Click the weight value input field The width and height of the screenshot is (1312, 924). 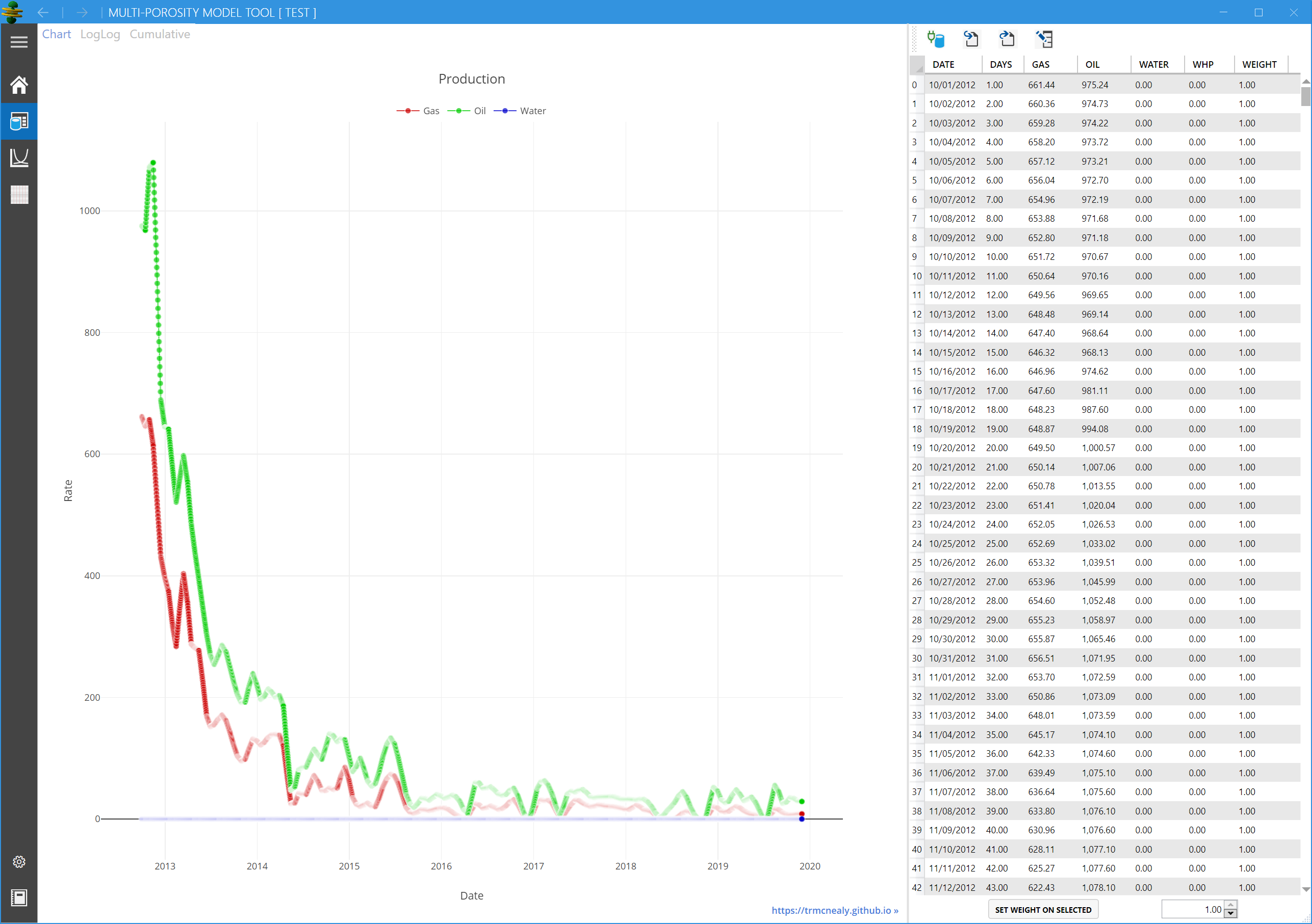1193,909
